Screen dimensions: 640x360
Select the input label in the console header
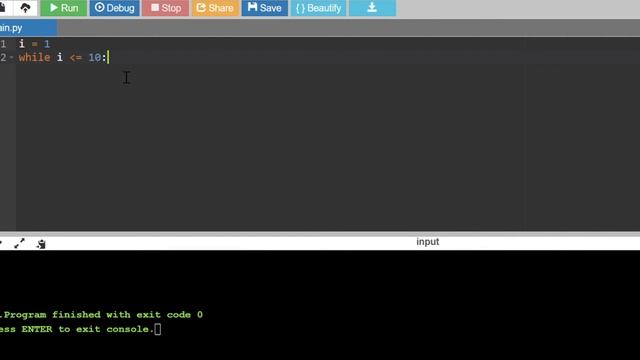(427, 242)
